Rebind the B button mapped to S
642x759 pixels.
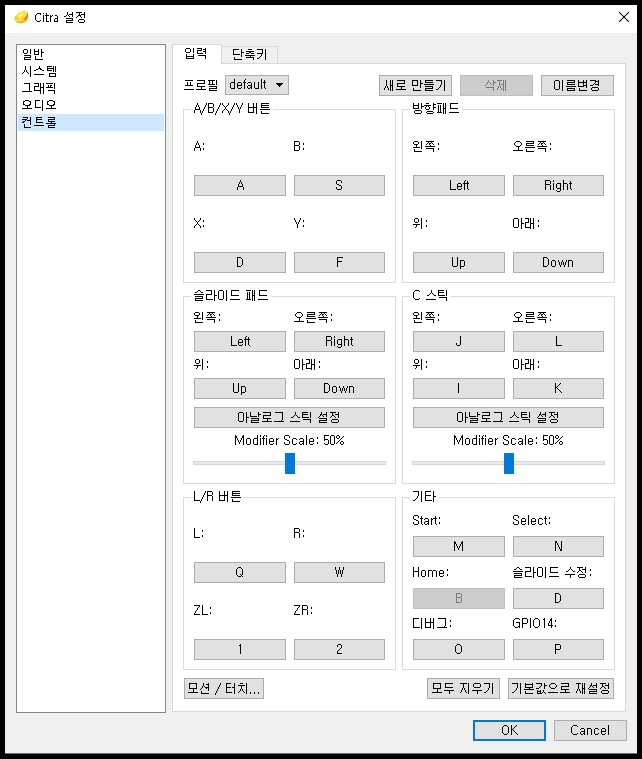coord(339,185)
